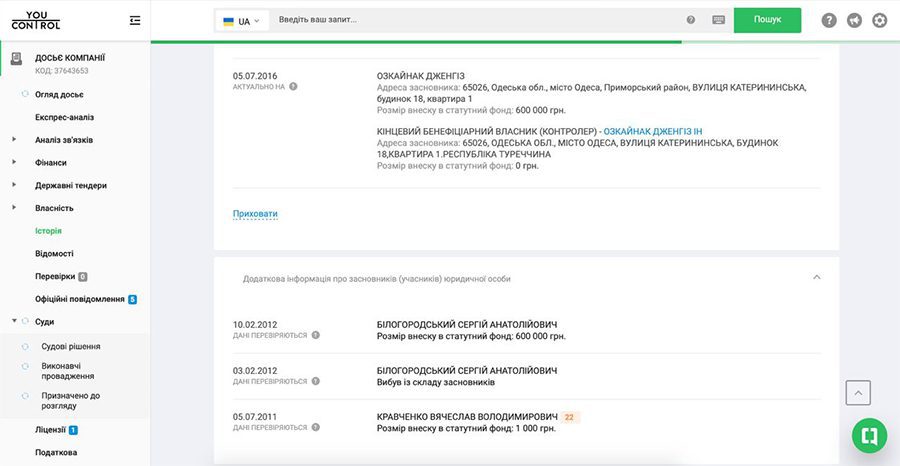The image size is (900, 466).
Task: Collapse the Суди sidebar section
Action: [x=14, y=321]
